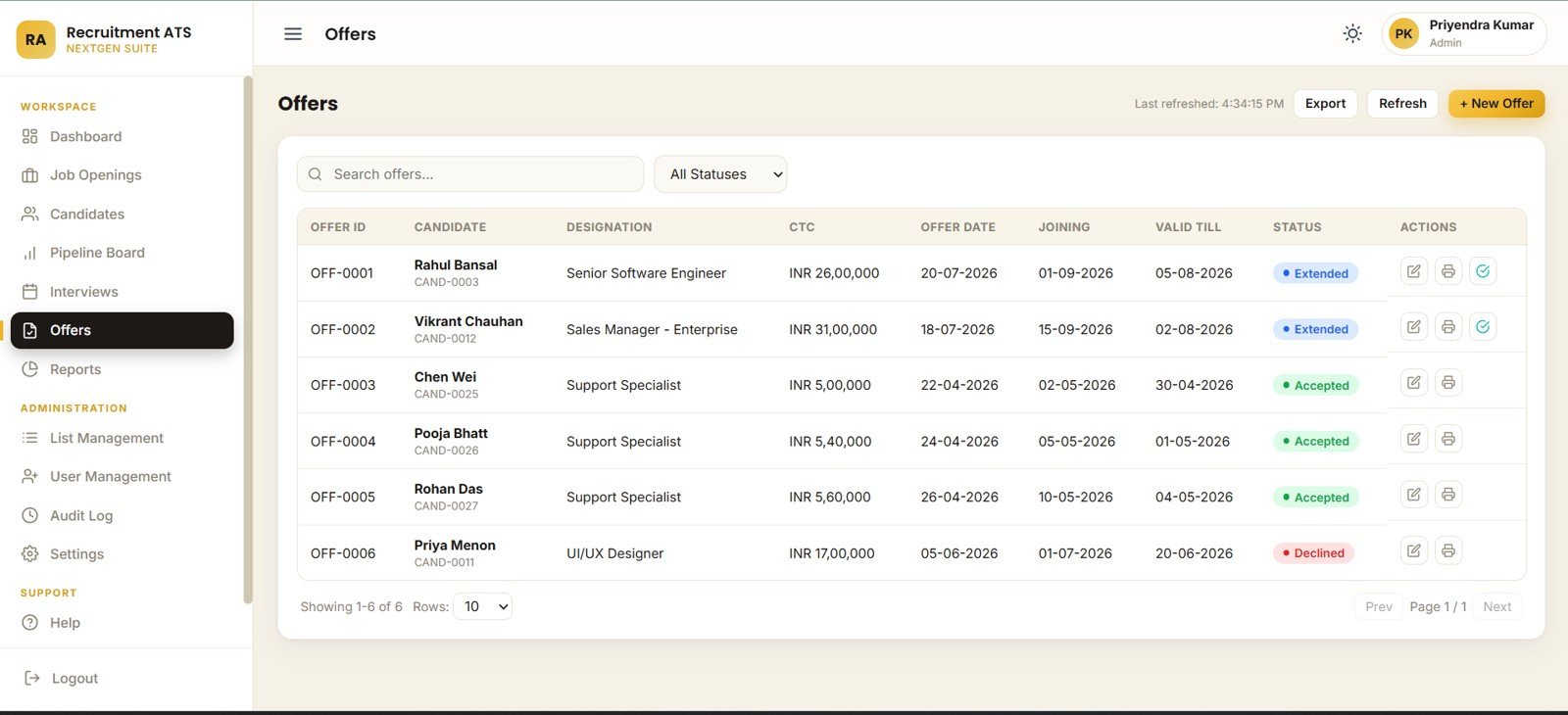The width and height of the screenshot is (1568, 715).
Task: Click the Candidate column header
Action: tap(450, 227)
